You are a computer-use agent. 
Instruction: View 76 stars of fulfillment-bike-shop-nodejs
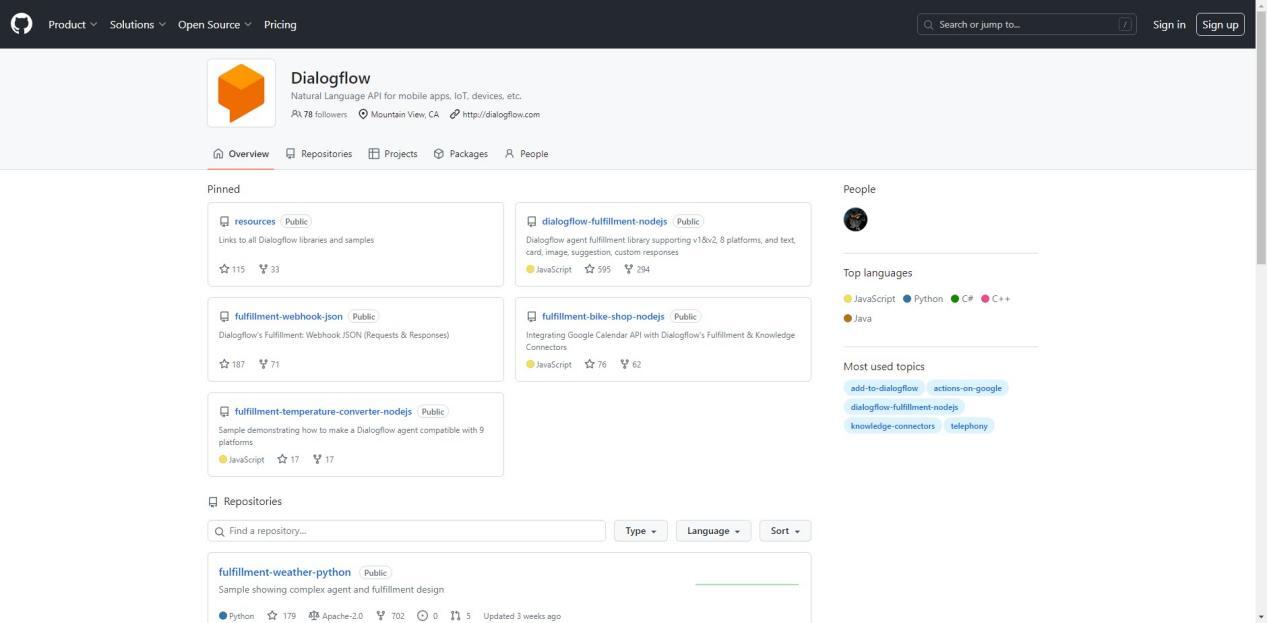coord(596,364)
